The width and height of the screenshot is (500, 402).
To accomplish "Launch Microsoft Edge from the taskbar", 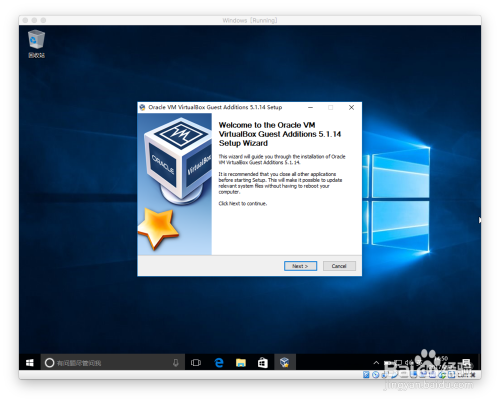I will (219, 363).
